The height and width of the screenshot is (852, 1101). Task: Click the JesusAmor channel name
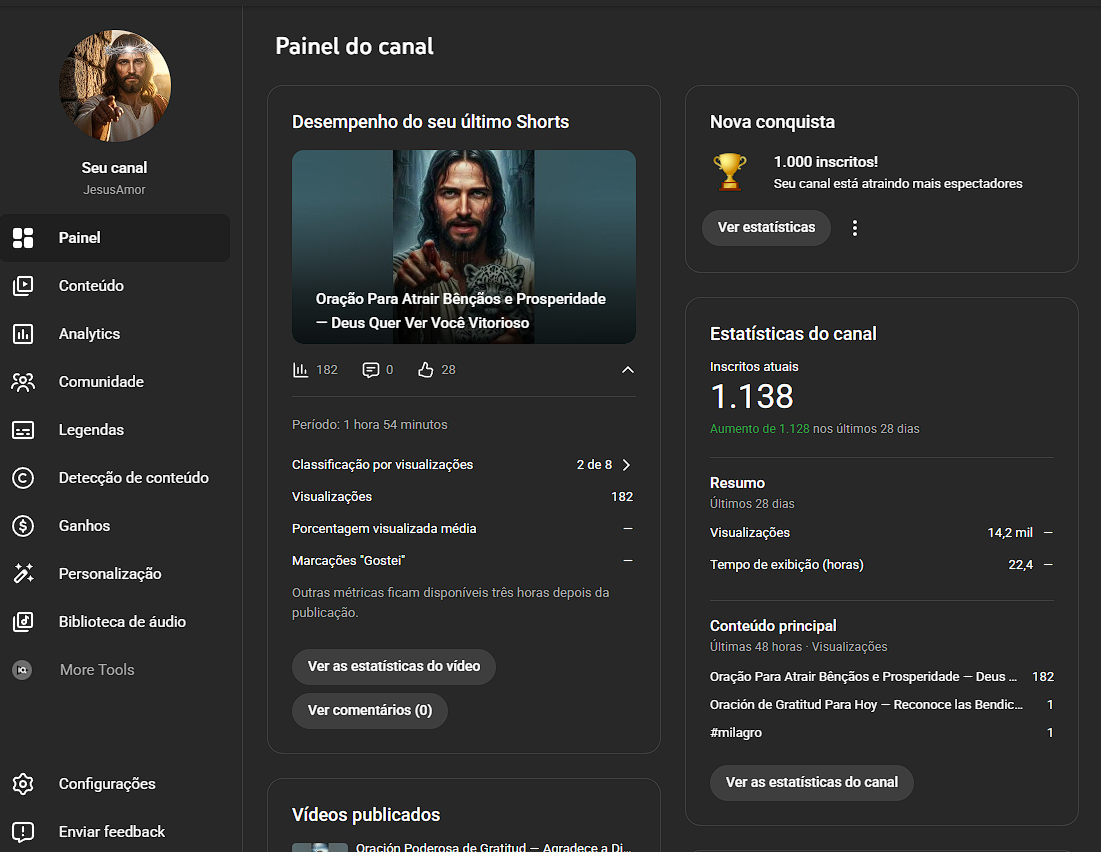click(x=114, y=190)
